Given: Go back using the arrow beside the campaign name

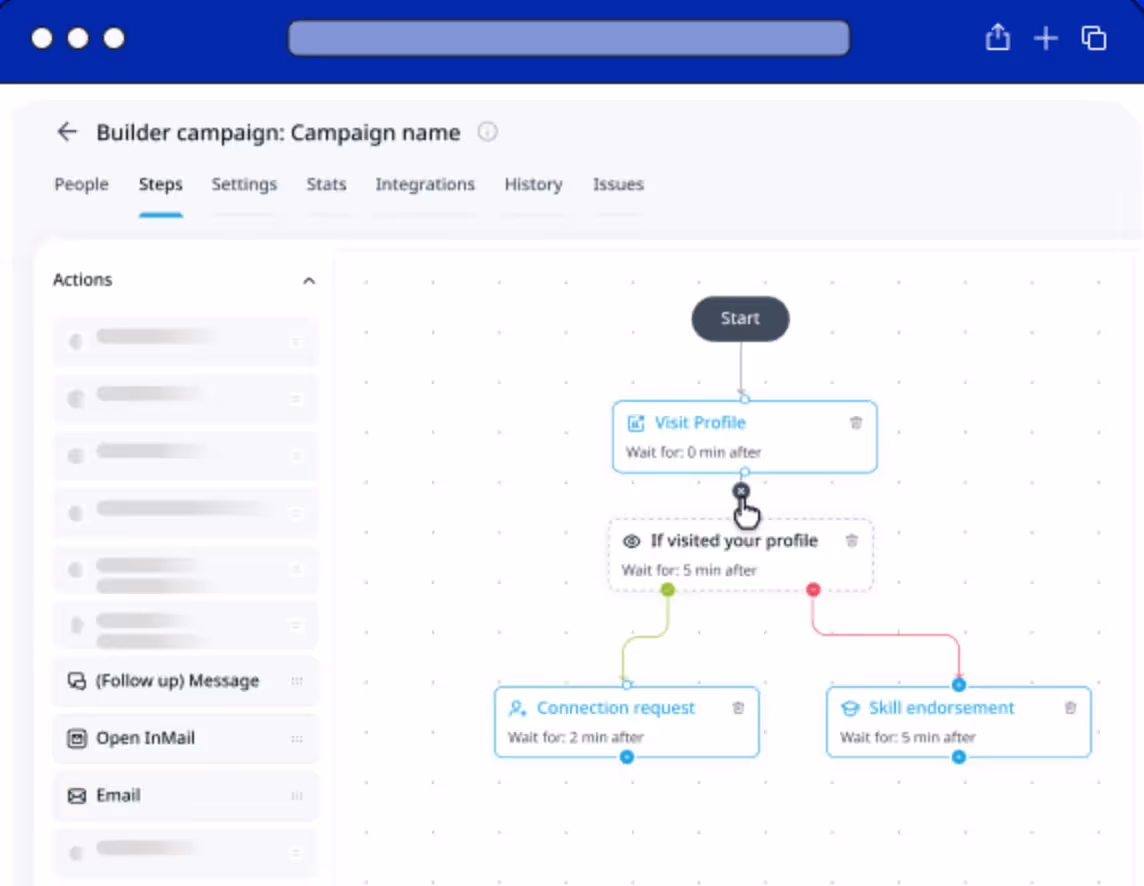Looking at the screenshot, I should (66, 131).
